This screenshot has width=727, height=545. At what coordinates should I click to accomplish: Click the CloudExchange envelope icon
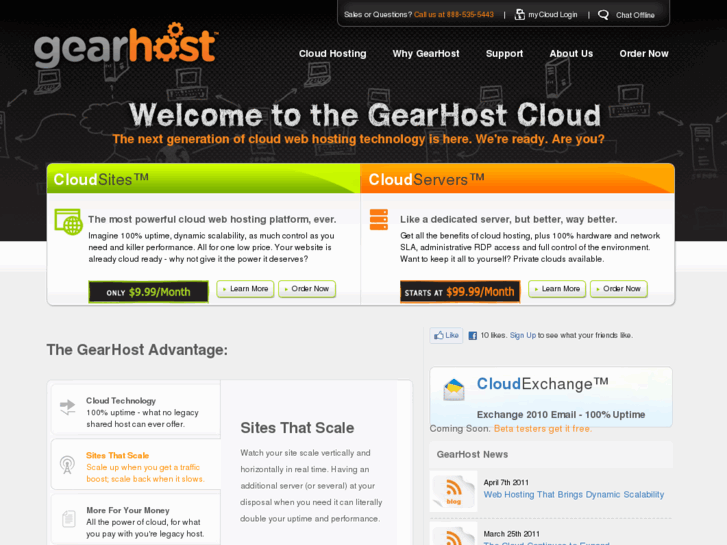[x=453, y=389]
